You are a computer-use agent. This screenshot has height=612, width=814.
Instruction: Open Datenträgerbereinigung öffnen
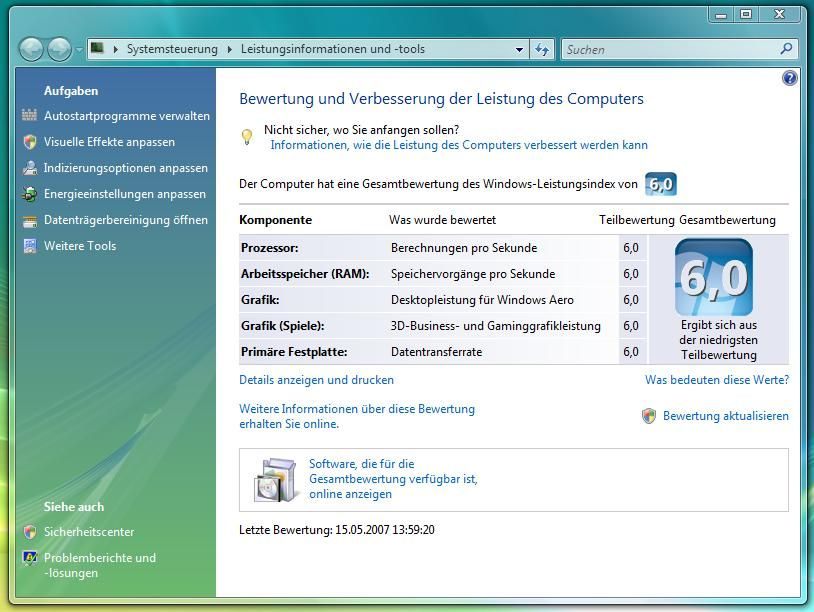(x=126, y=220)
